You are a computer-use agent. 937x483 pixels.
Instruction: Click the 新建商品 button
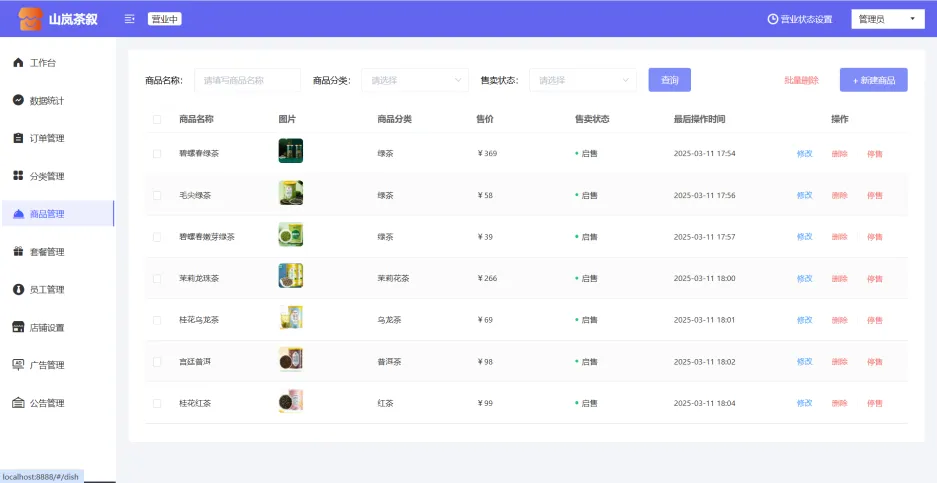pos(873,80)
